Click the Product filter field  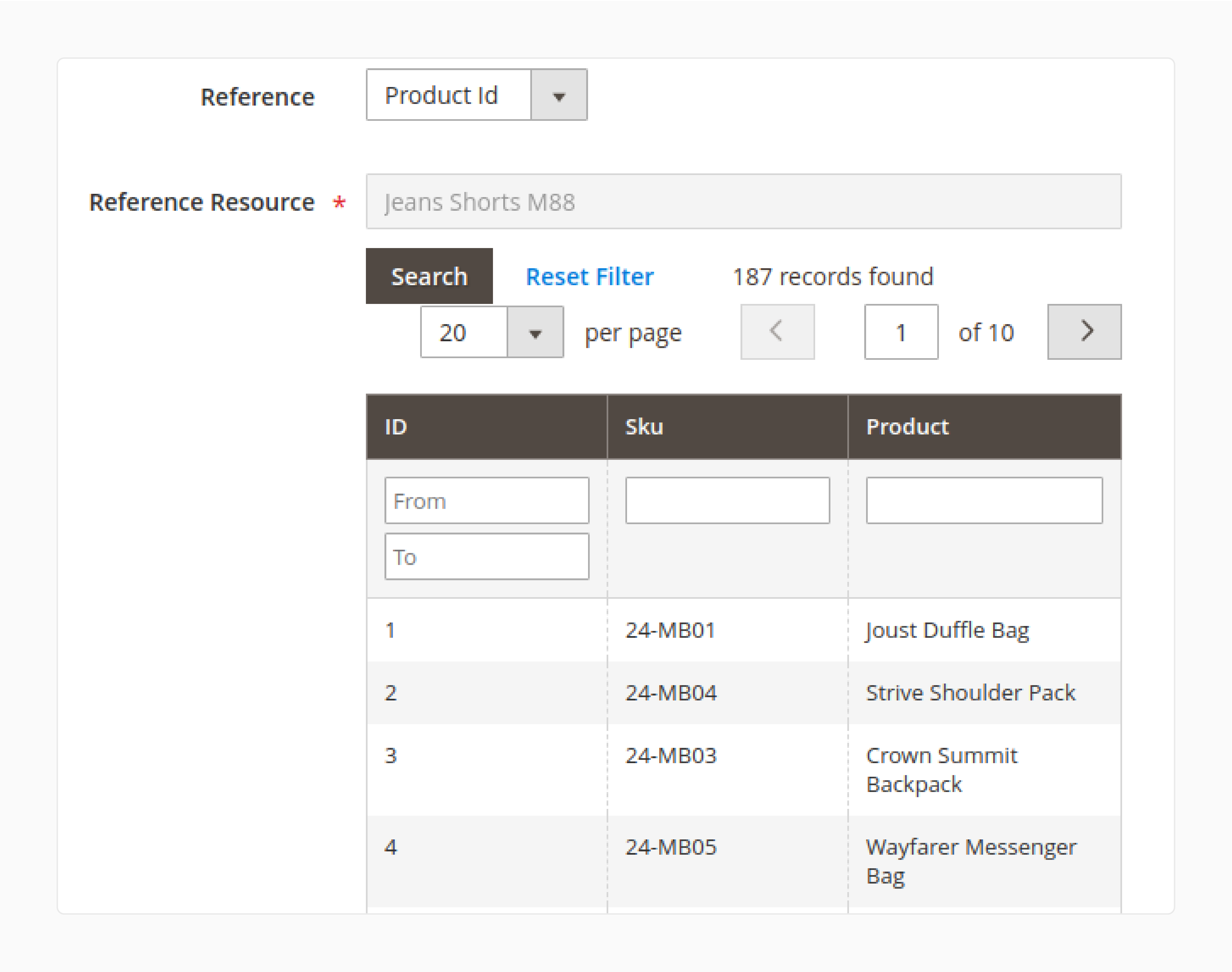coord(984,501)
